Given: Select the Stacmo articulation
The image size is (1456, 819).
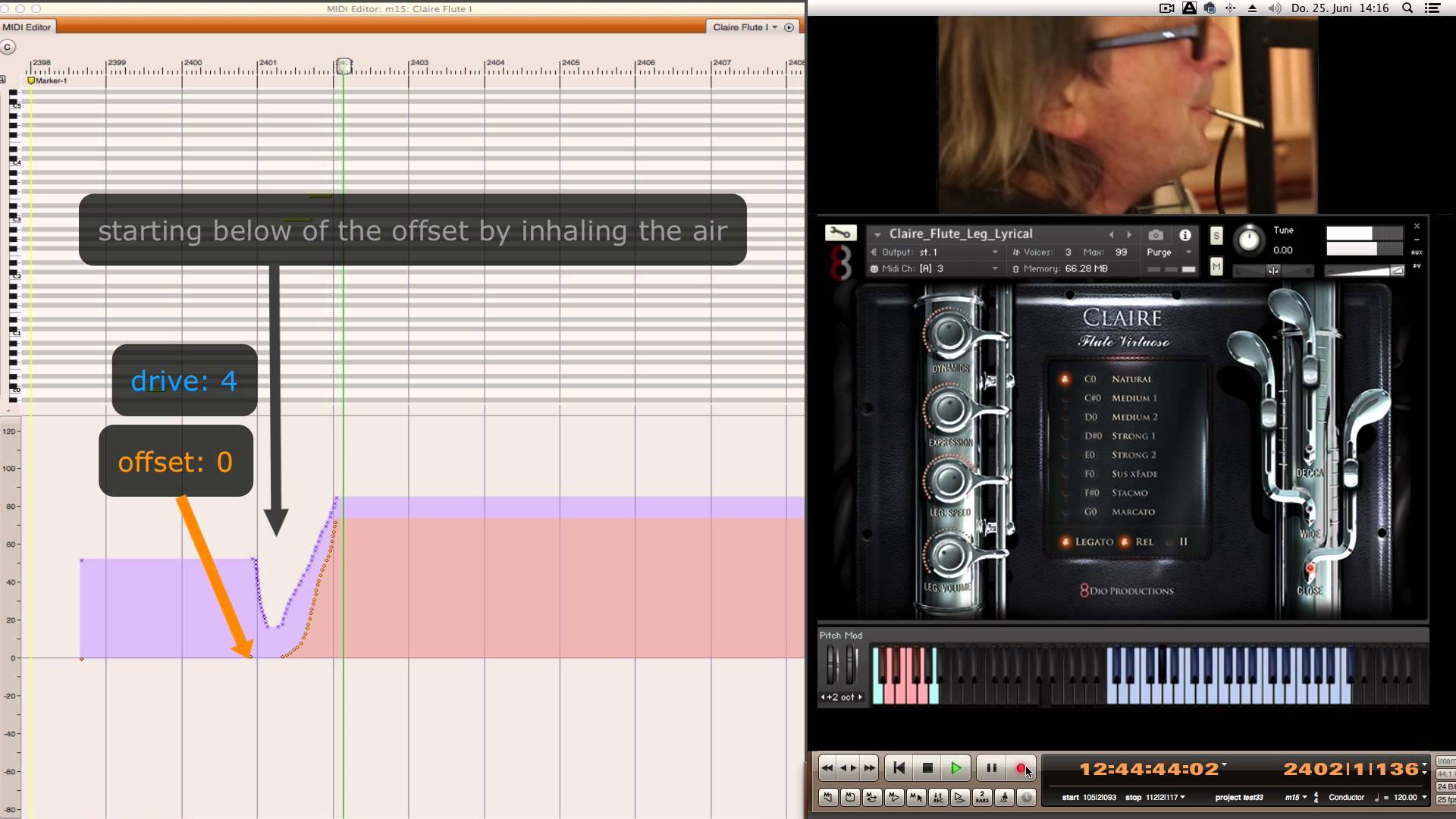Looking at the screenshot, I should [x=1129, y=493].
